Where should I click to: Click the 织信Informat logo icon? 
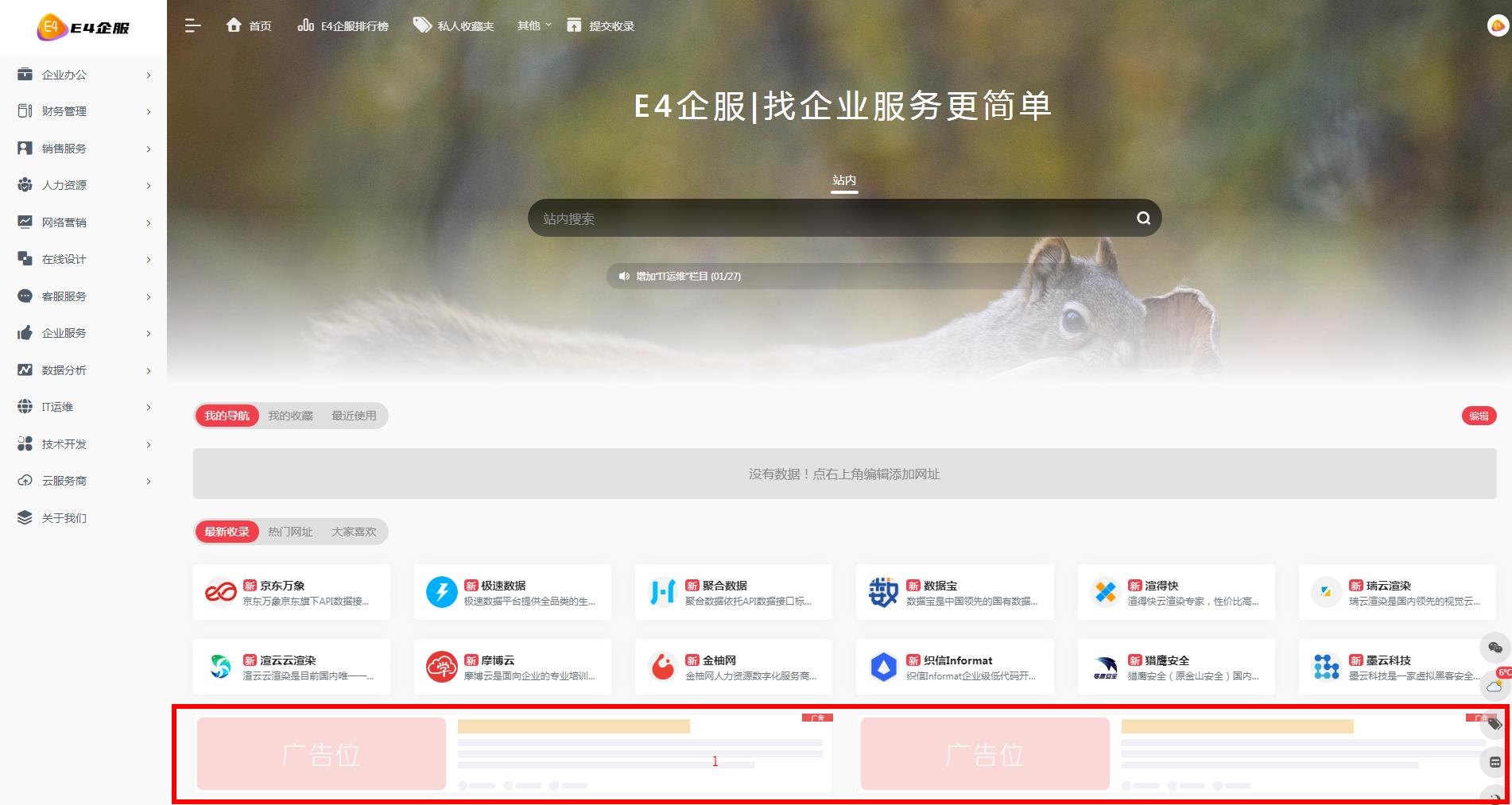[883, 668]
